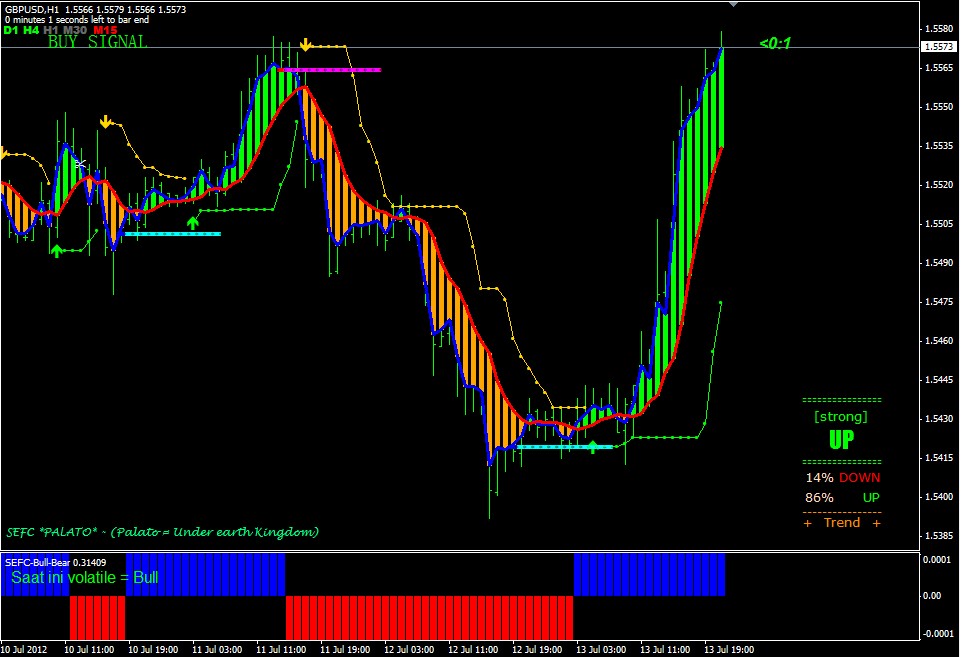Click the '10 Jul 11:00' time label
This screenshot has height=657, width=961.
[x=89, y=649]
